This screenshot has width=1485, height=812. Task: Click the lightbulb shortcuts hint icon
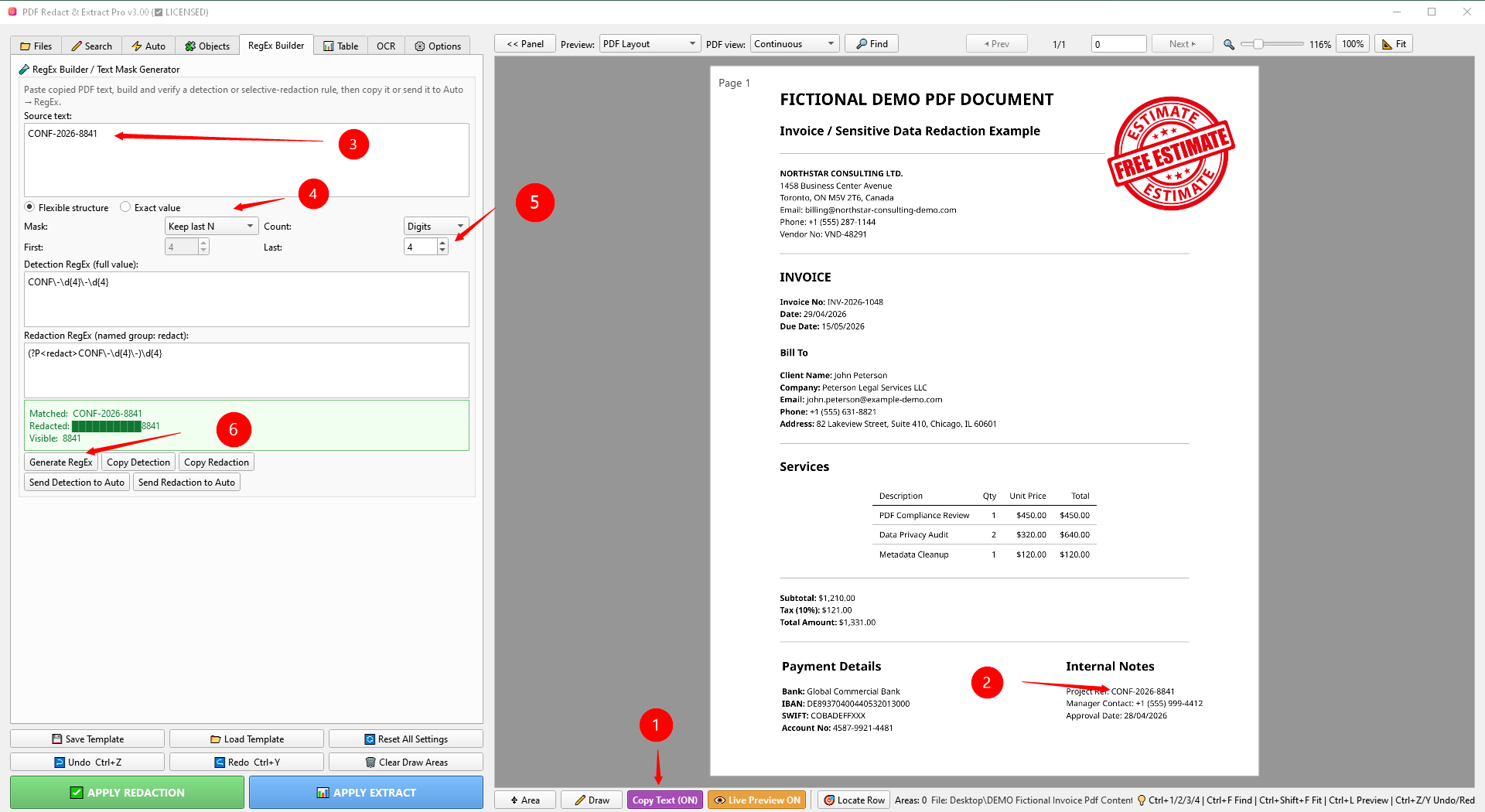(1141, 800)
